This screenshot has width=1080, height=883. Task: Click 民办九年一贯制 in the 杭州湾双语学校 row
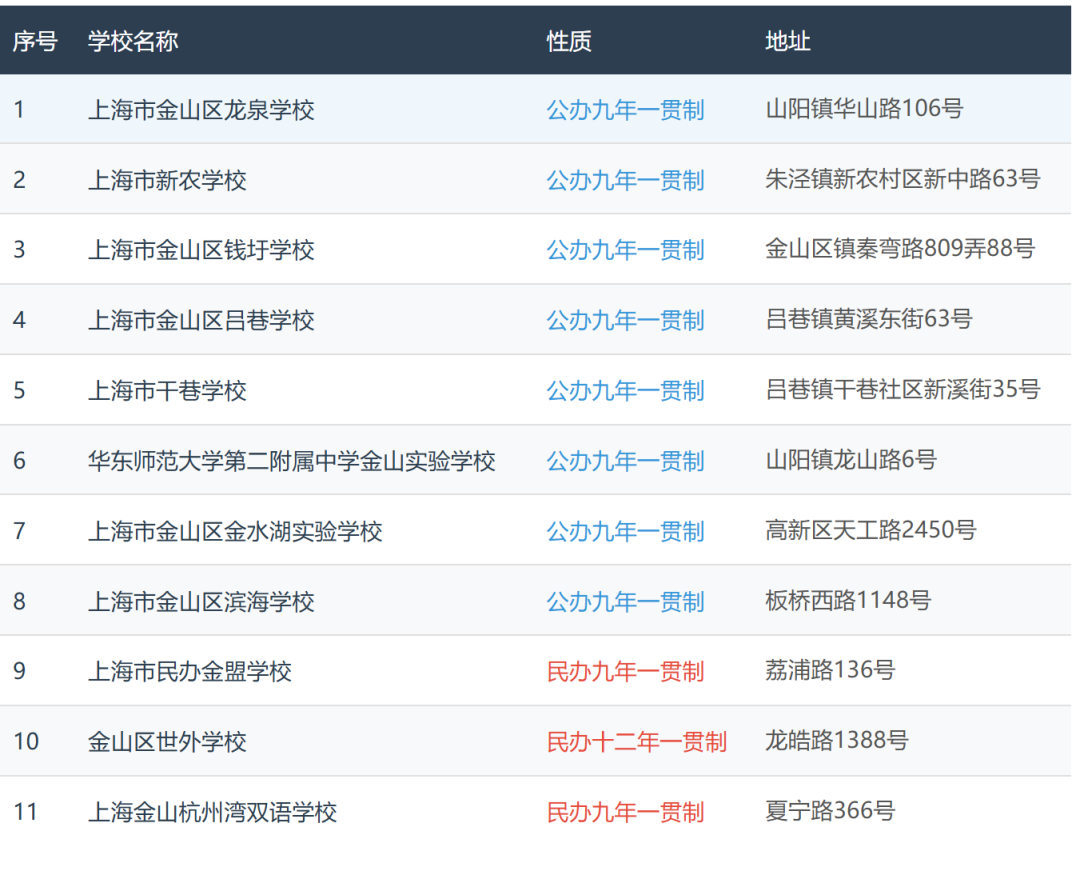pos(625,812)
